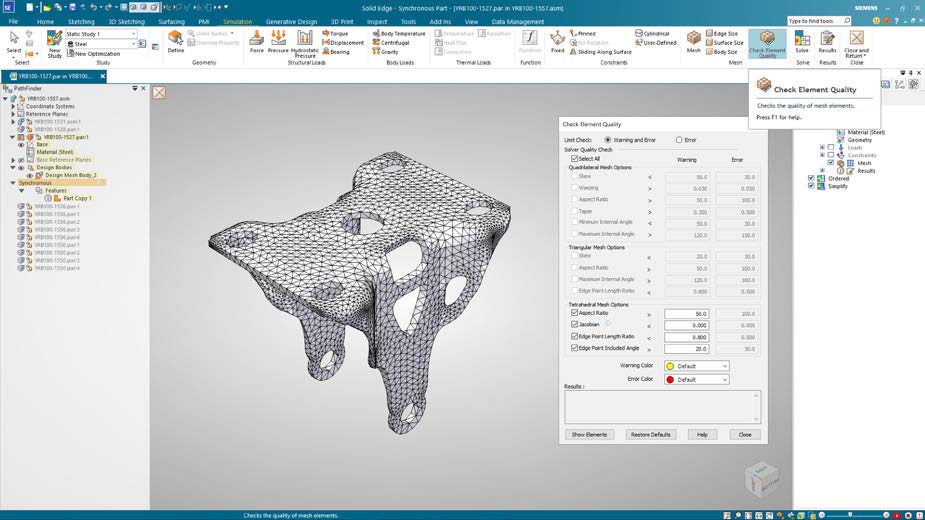Open Edge Size mesh control
925x520 pixels.
(721, 34)
